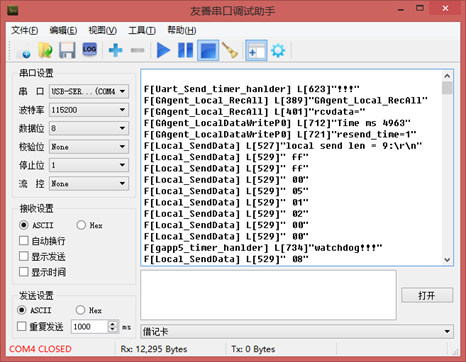This screenshot has height=362, width=466.
Task: Close the 友善串口调试助手 window
Action: coord(445,9)
